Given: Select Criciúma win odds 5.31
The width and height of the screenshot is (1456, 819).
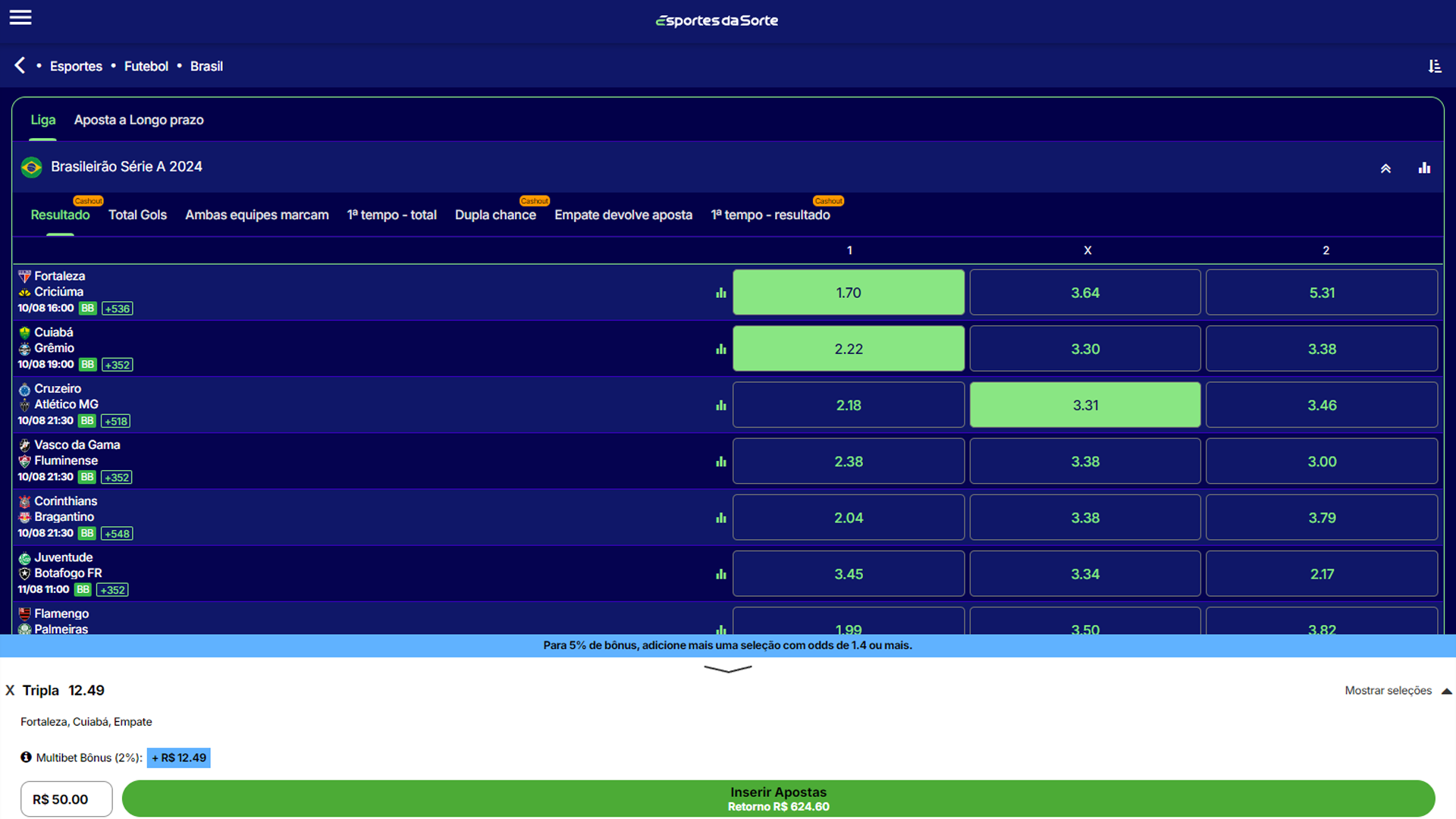Looking at the screenshot, I should [1322, 292].
